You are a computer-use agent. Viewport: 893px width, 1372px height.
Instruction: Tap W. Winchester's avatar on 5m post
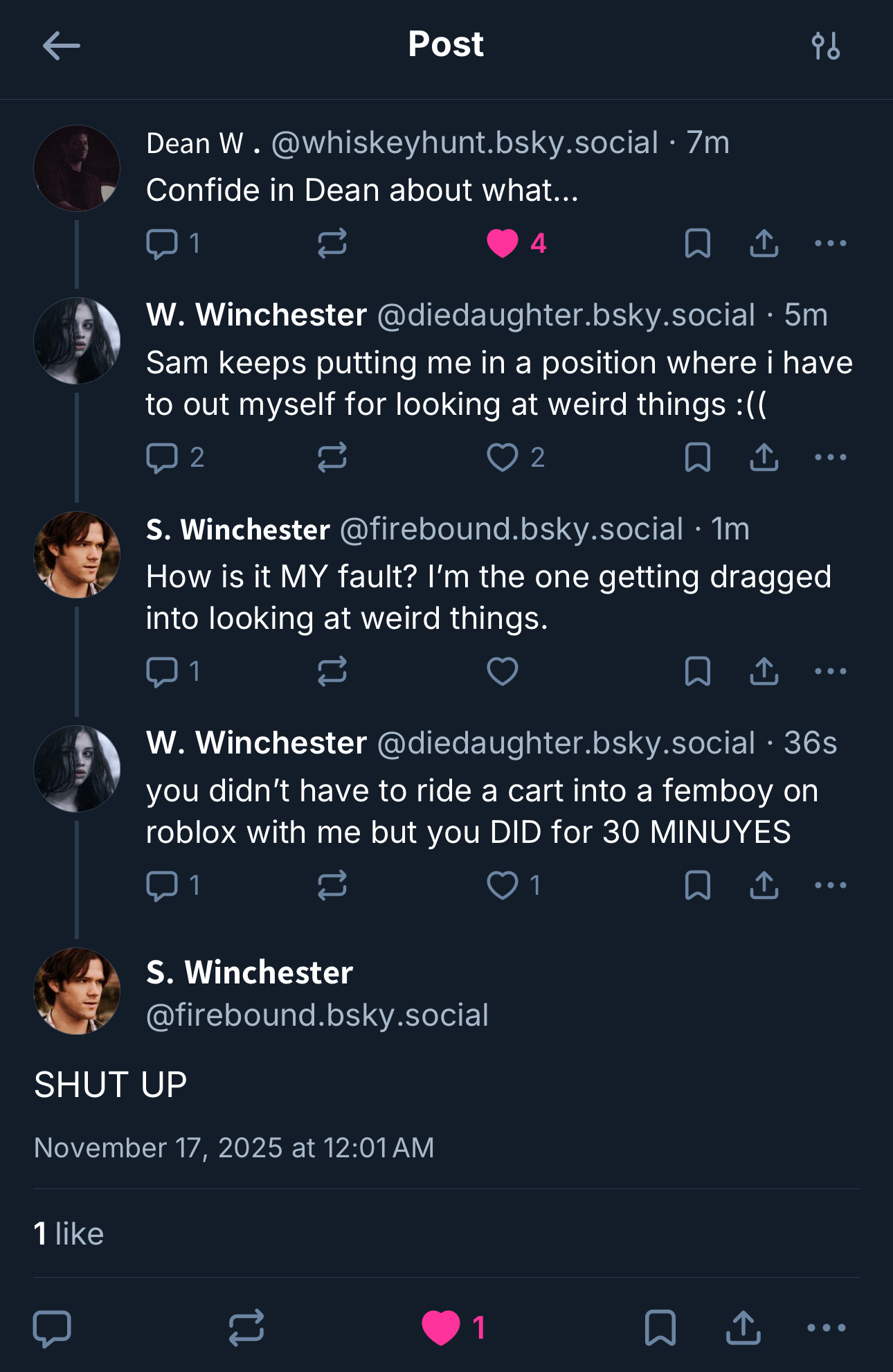pos(77,341)
